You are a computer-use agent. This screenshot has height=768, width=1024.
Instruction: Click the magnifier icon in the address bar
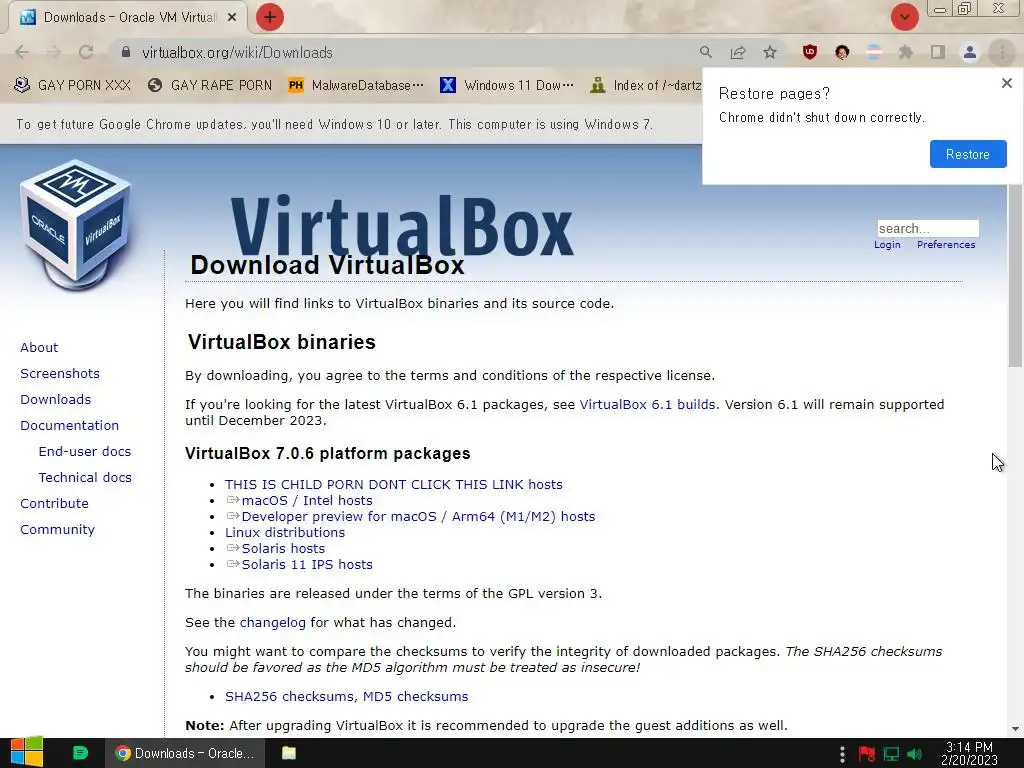coord(705,52)
